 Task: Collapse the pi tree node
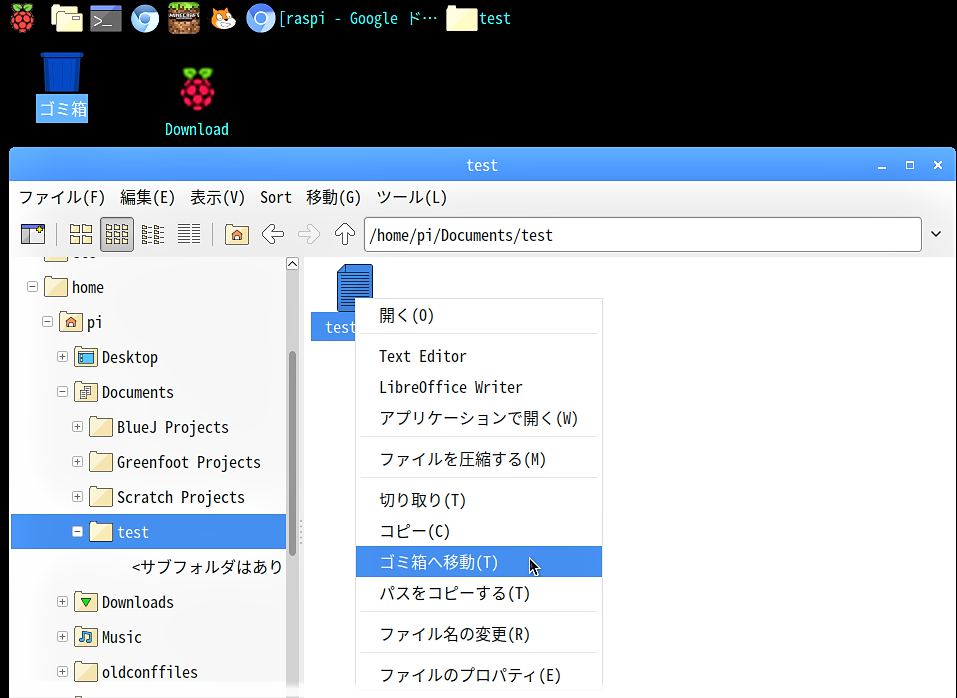coord(47,321)
